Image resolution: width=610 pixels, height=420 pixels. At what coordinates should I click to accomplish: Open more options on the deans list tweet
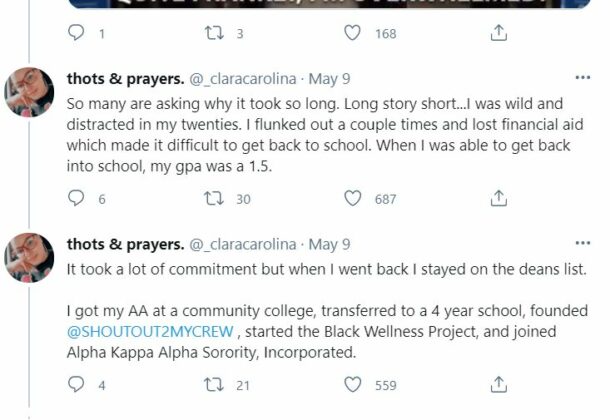tap(582, 244)
